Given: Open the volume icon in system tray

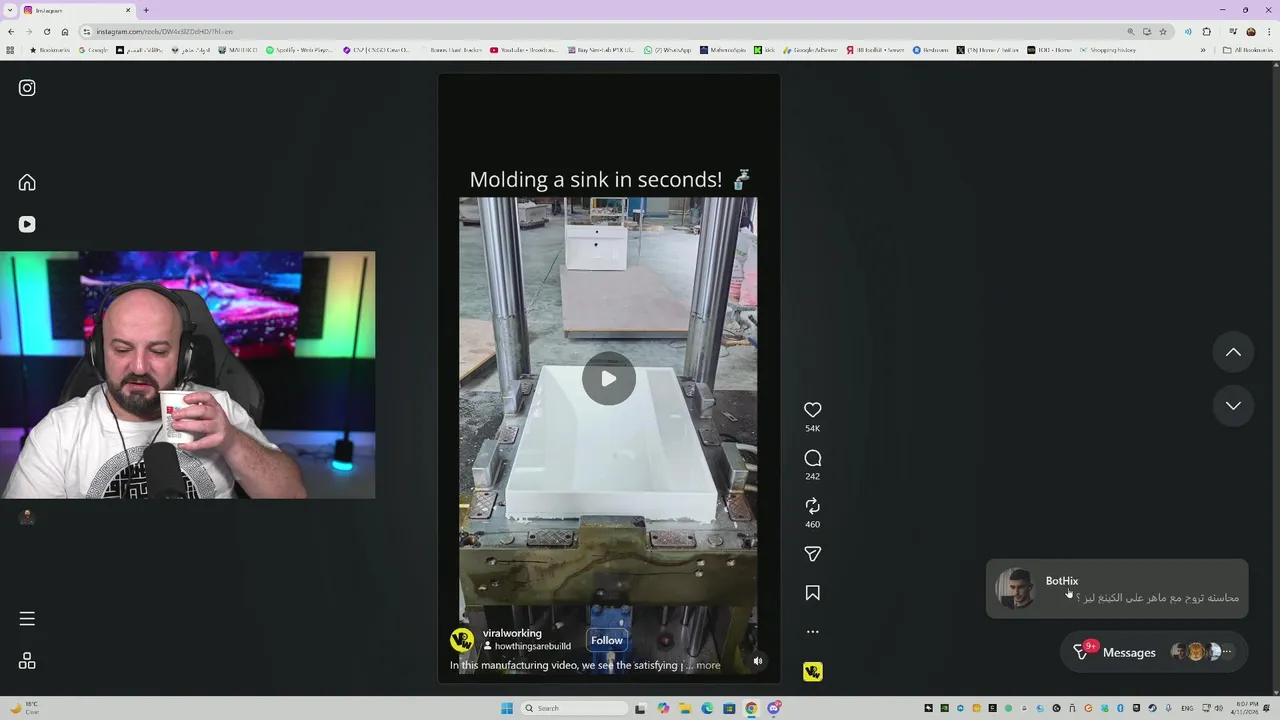Looking at the screenshot, I should (x=1219, y=708).
